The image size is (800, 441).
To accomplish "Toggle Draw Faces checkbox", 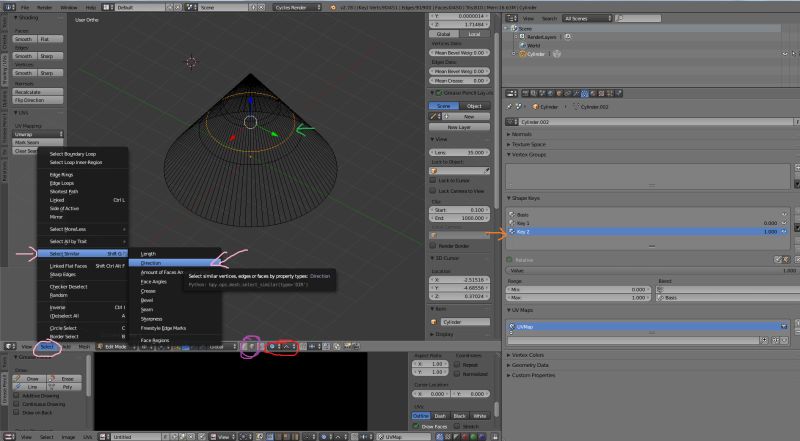I will 416,426.
